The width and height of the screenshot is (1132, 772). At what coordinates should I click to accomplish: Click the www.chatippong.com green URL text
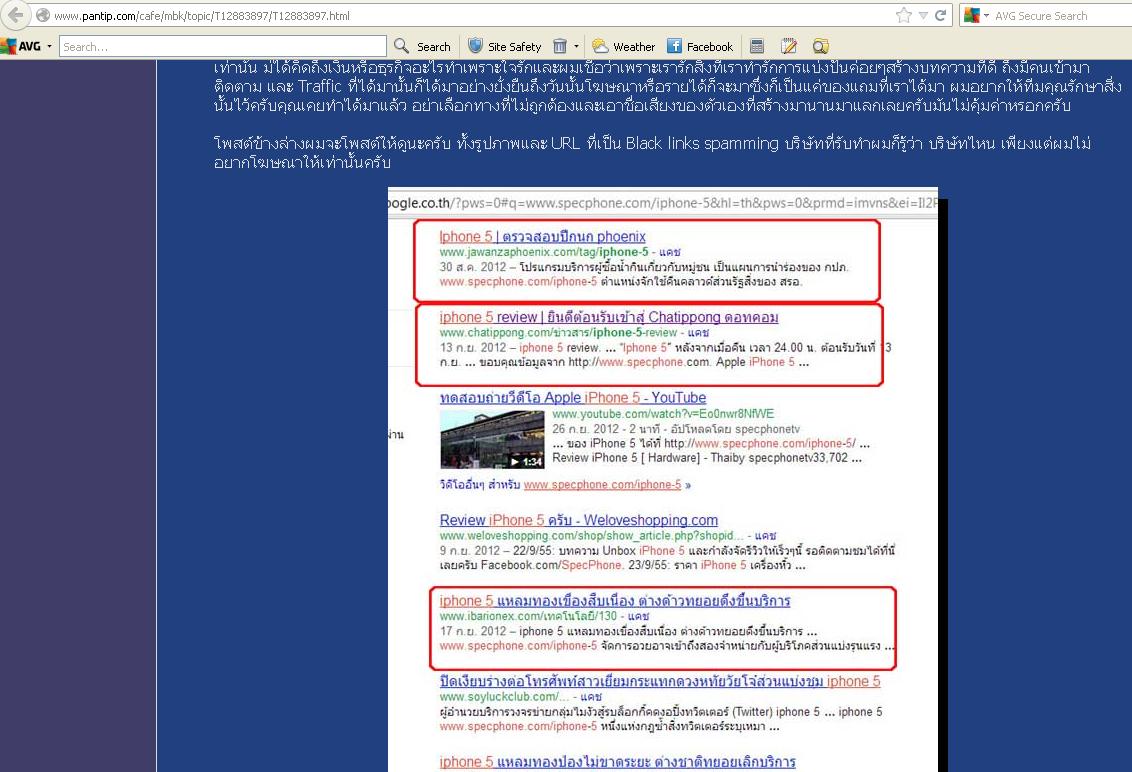tap(558, 333)
